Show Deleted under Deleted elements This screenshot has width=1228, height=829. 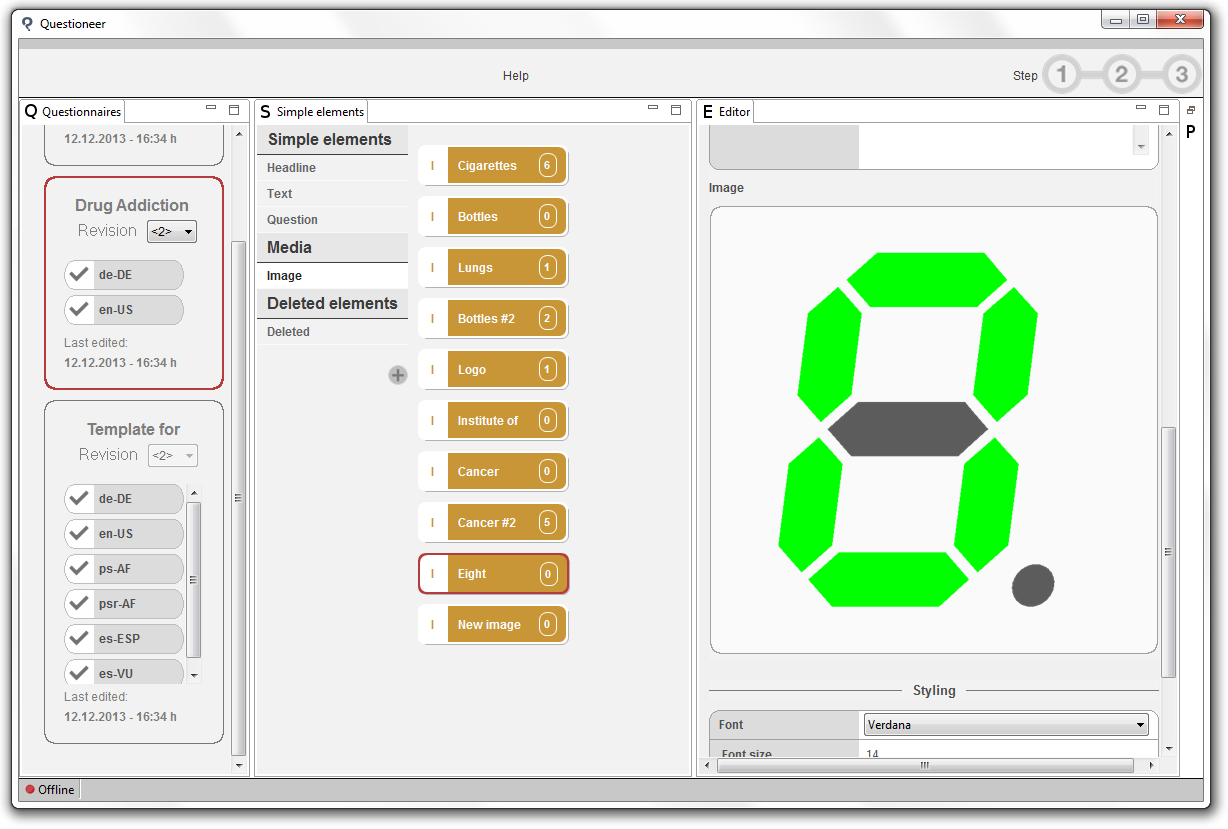tap(332, 332)
